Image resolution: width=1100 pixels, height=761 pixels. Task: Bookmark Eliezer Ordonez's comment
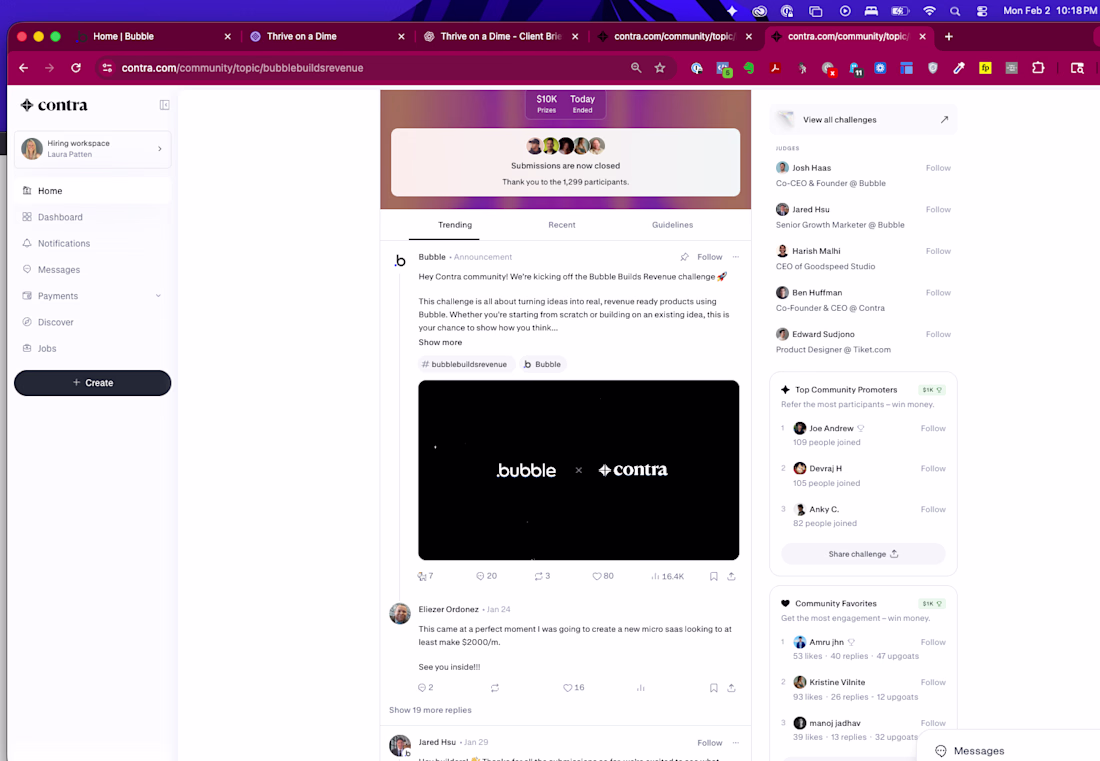point(713,688)
